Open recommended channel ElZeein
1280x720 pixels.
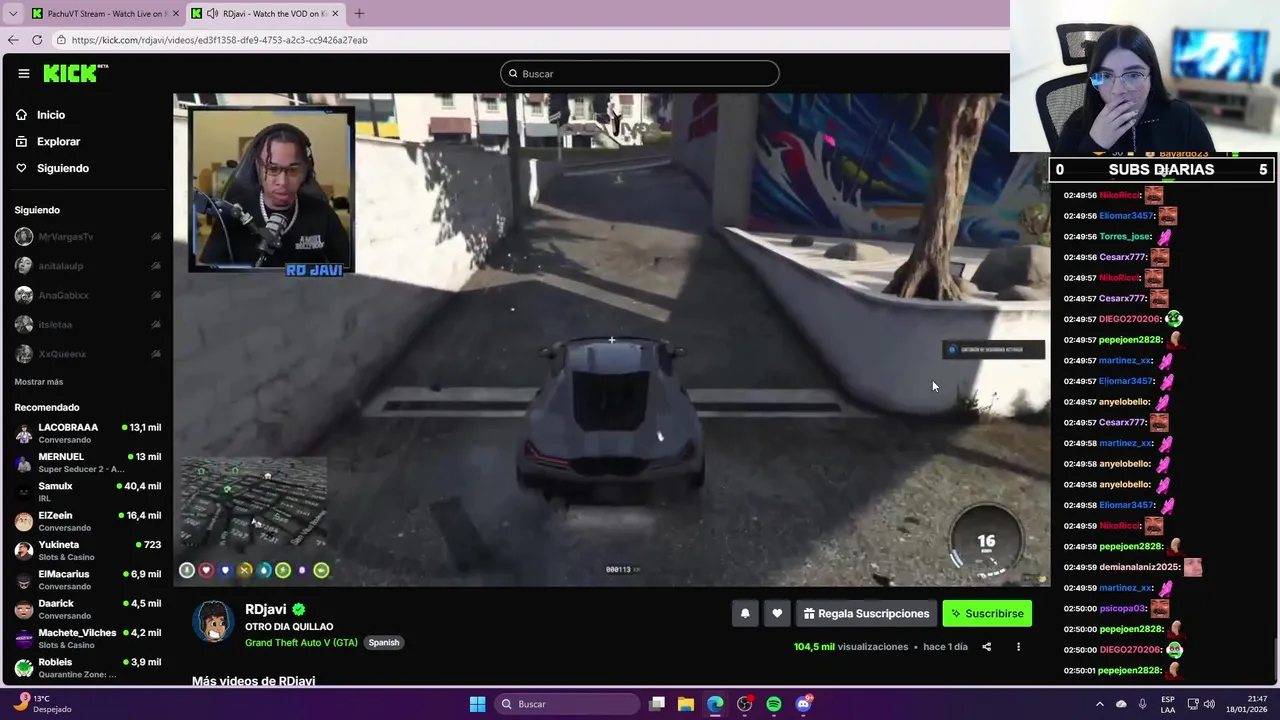(87, 521)
